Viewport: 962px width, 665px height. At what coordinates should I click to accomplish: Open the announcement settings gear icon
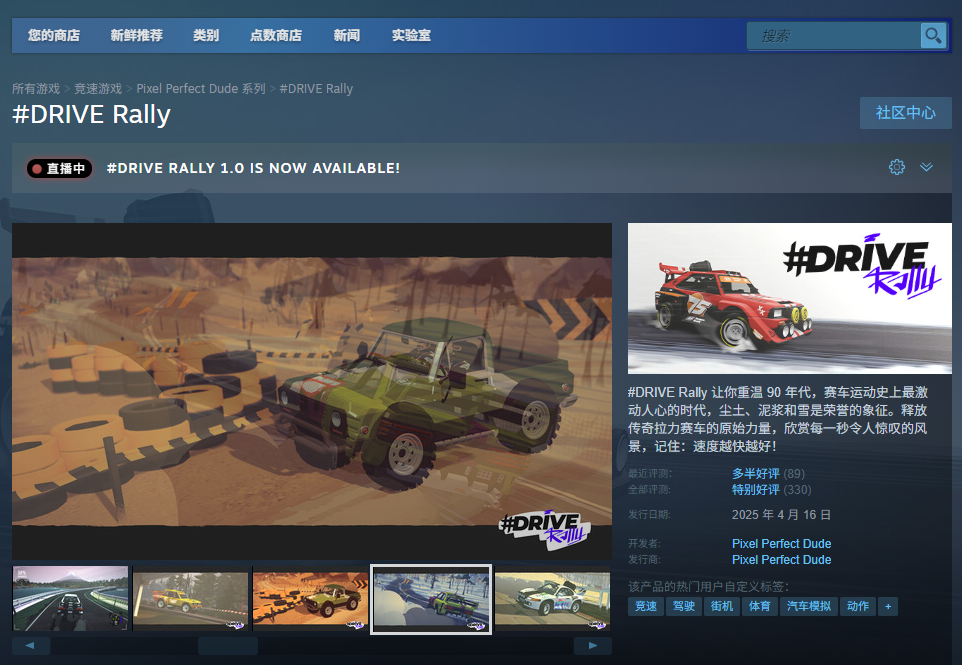coord(896,167)
